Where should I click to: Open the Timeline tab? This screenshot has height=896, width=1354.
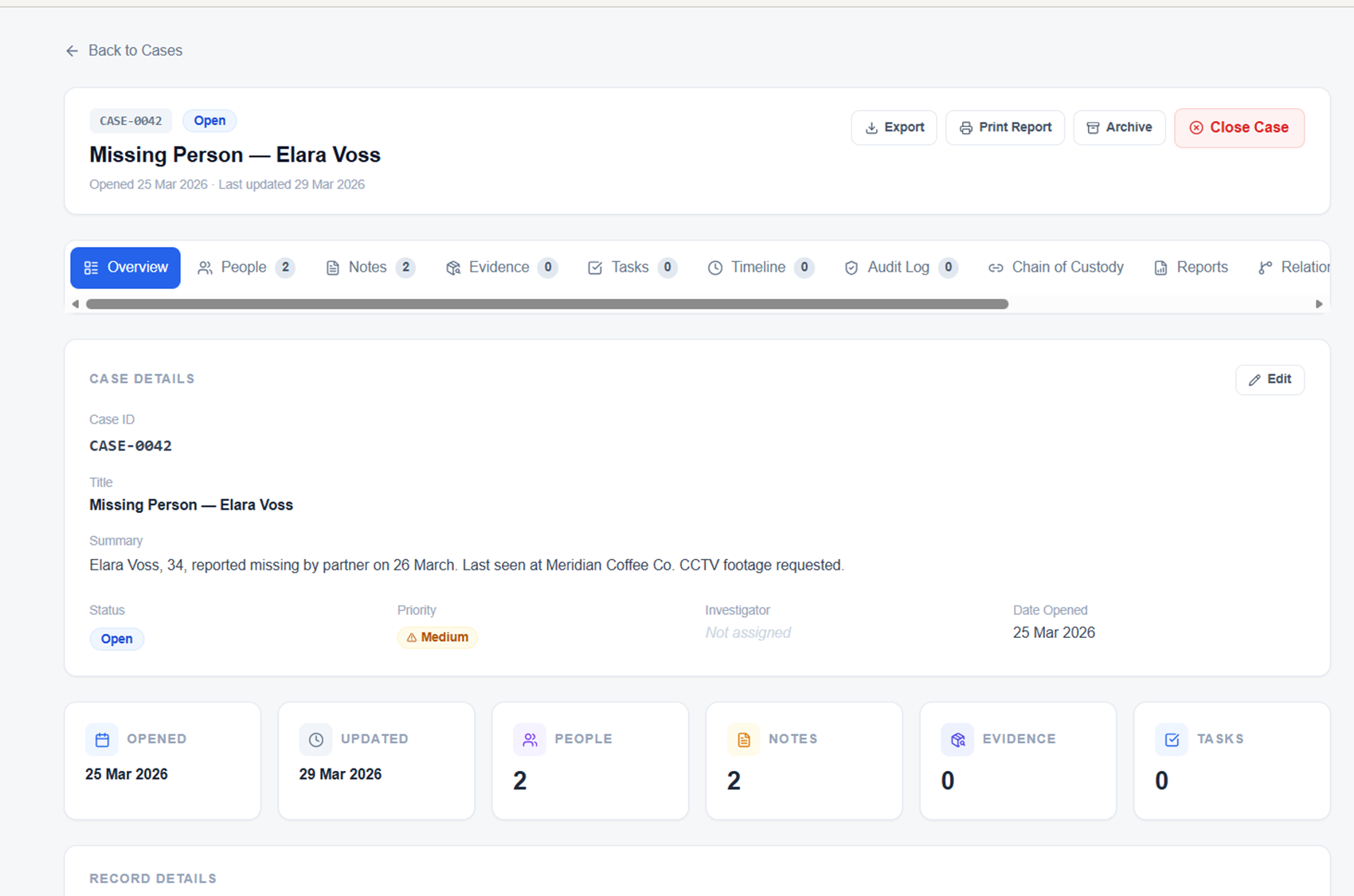pos(757,268)
